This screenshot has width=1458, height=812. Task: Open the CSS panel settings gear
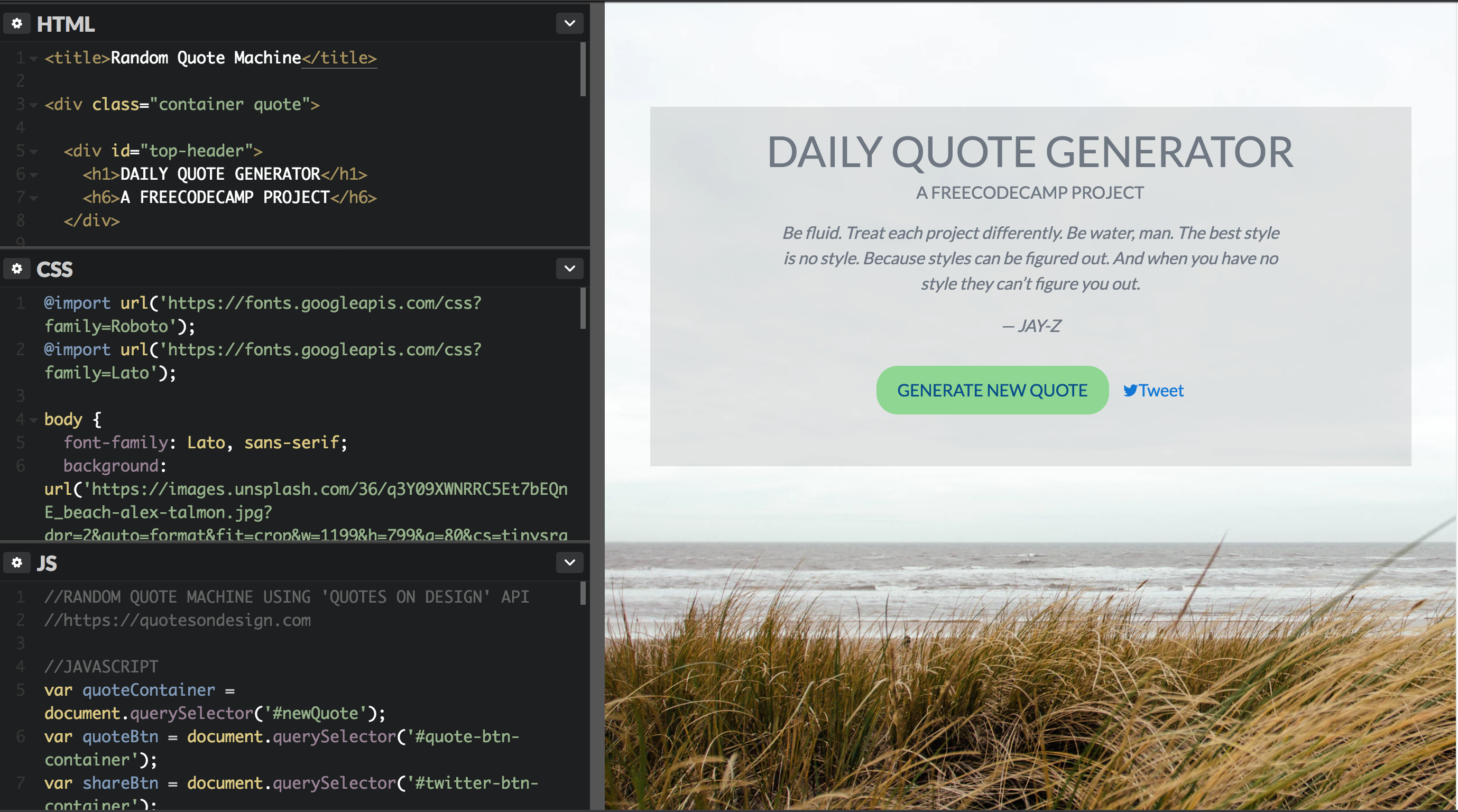coord(16,269)
